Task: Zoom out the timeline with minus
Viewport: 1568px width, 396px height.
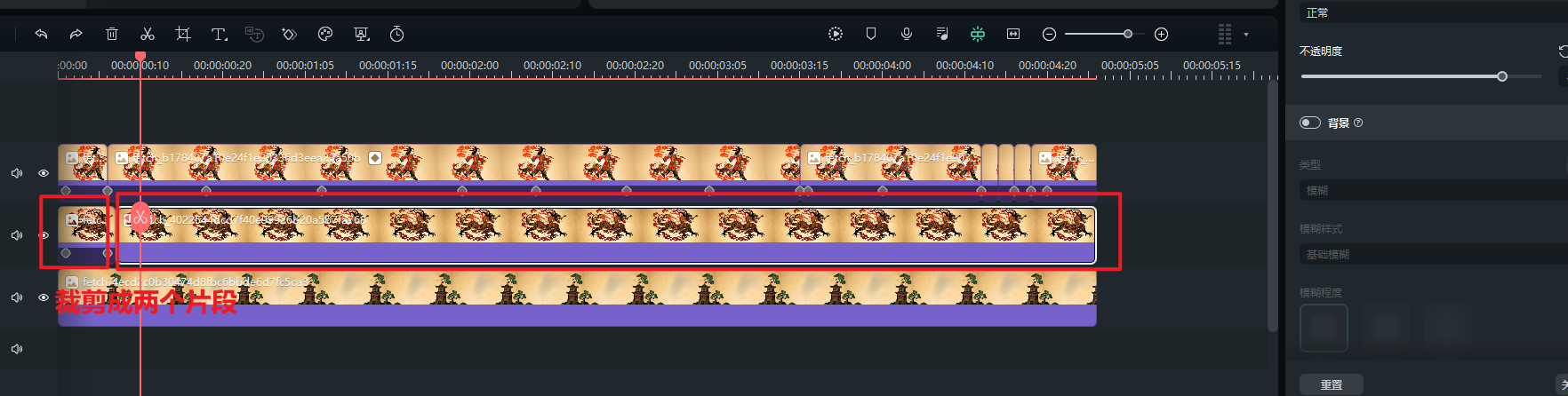Action: [1049, 34]
